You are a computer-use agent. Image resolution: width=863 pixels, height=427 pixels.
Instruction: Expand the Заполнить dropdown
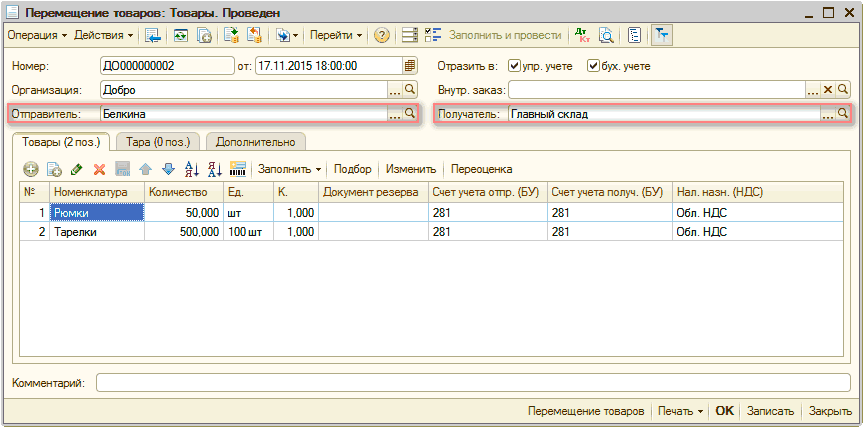tap(290, 170)
